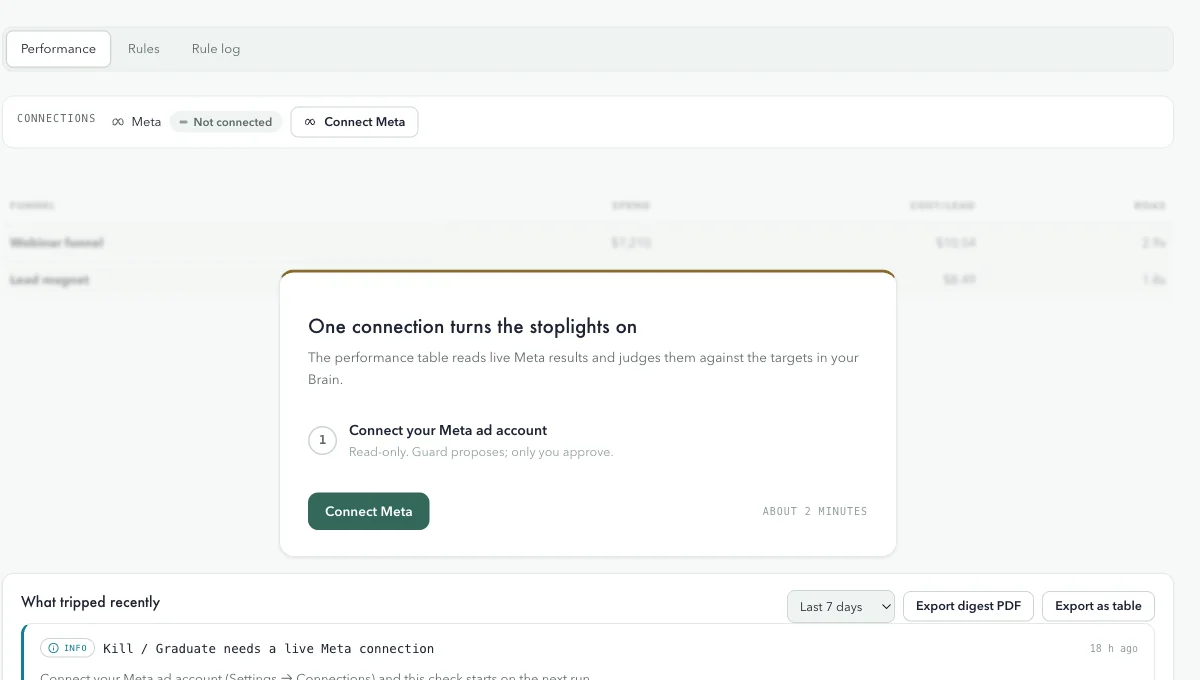Image resolution: width=1200 pixels, height=680 pixels.
Task: Click infinity icon inside top Connect Meta button
Action: pyautogui.click(x=310, y=122)
